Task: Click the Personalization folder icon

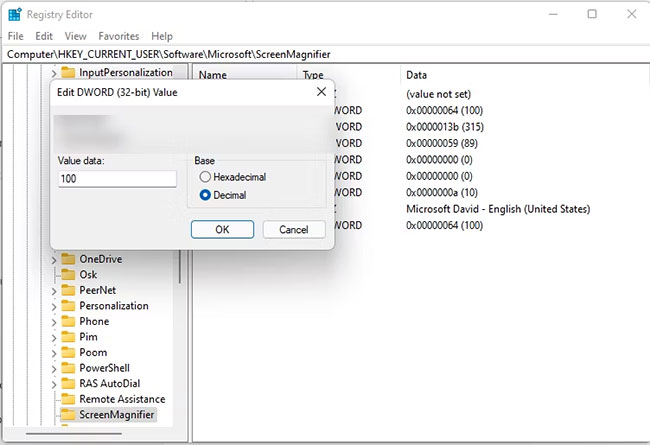Action: (x=68, y=306)
